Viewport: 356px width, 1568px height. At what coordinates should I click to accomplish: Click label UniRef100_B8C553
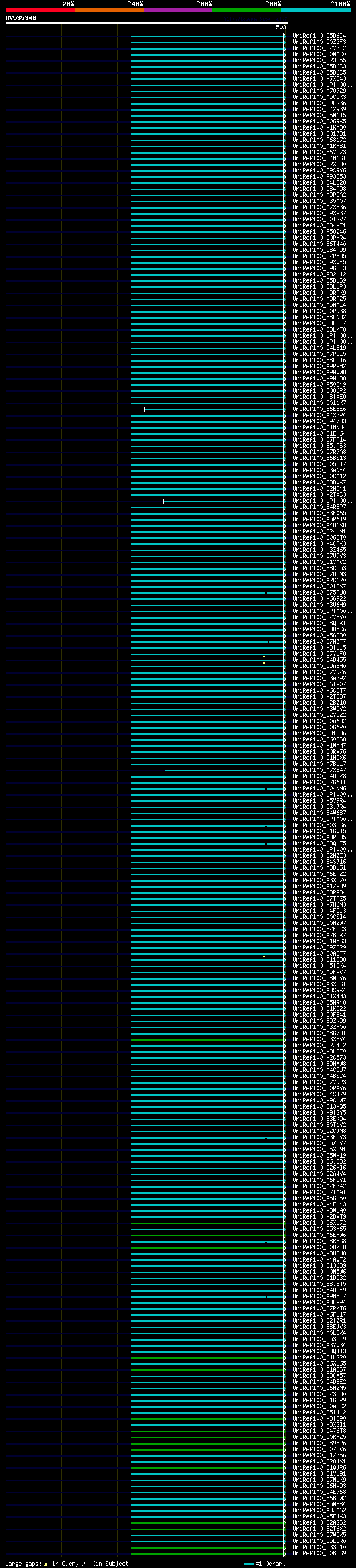pyautogui.click(x=319, y=568)
